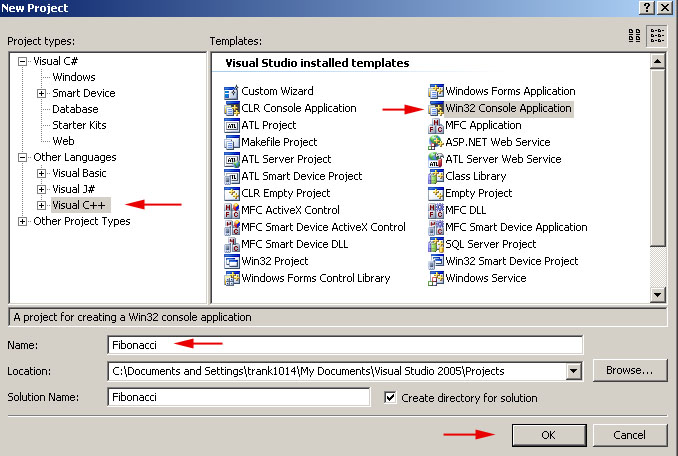
Task: Select the Database project type
Action: pyautogui.click(x=75, y=109)
